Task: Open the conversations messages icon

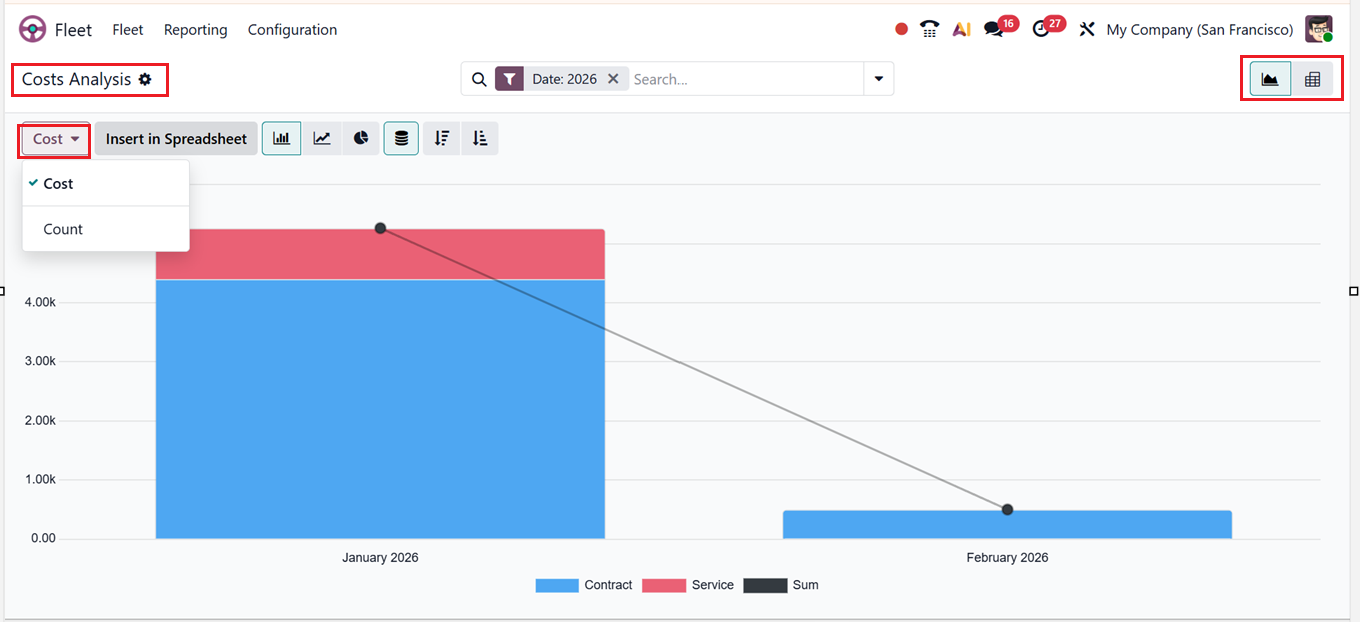Action: pyautogui.click(x=993, y=30)
